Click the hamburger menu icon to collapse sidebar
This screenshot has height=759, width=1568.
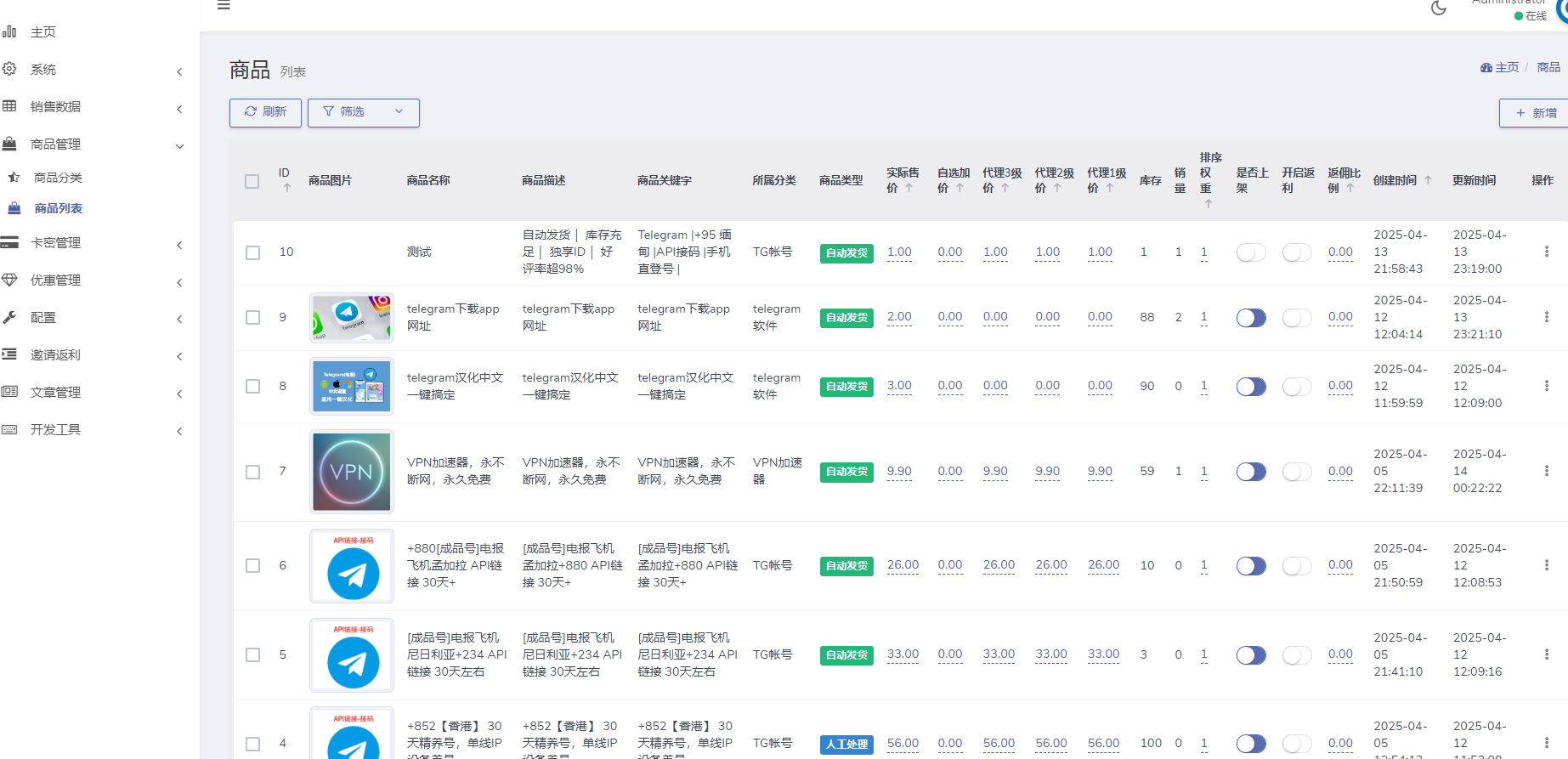(x=224, y=6)
